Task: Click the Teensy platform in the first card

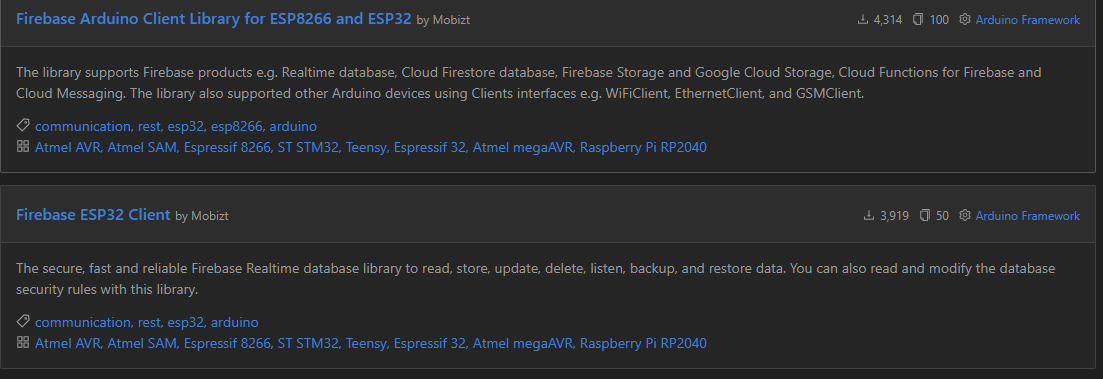Action: point(366,147)
